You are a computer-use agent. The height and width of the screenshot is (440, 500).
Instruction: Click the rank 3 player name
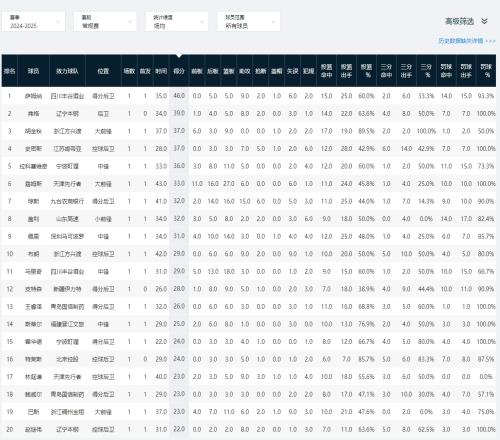pos(33,131)
